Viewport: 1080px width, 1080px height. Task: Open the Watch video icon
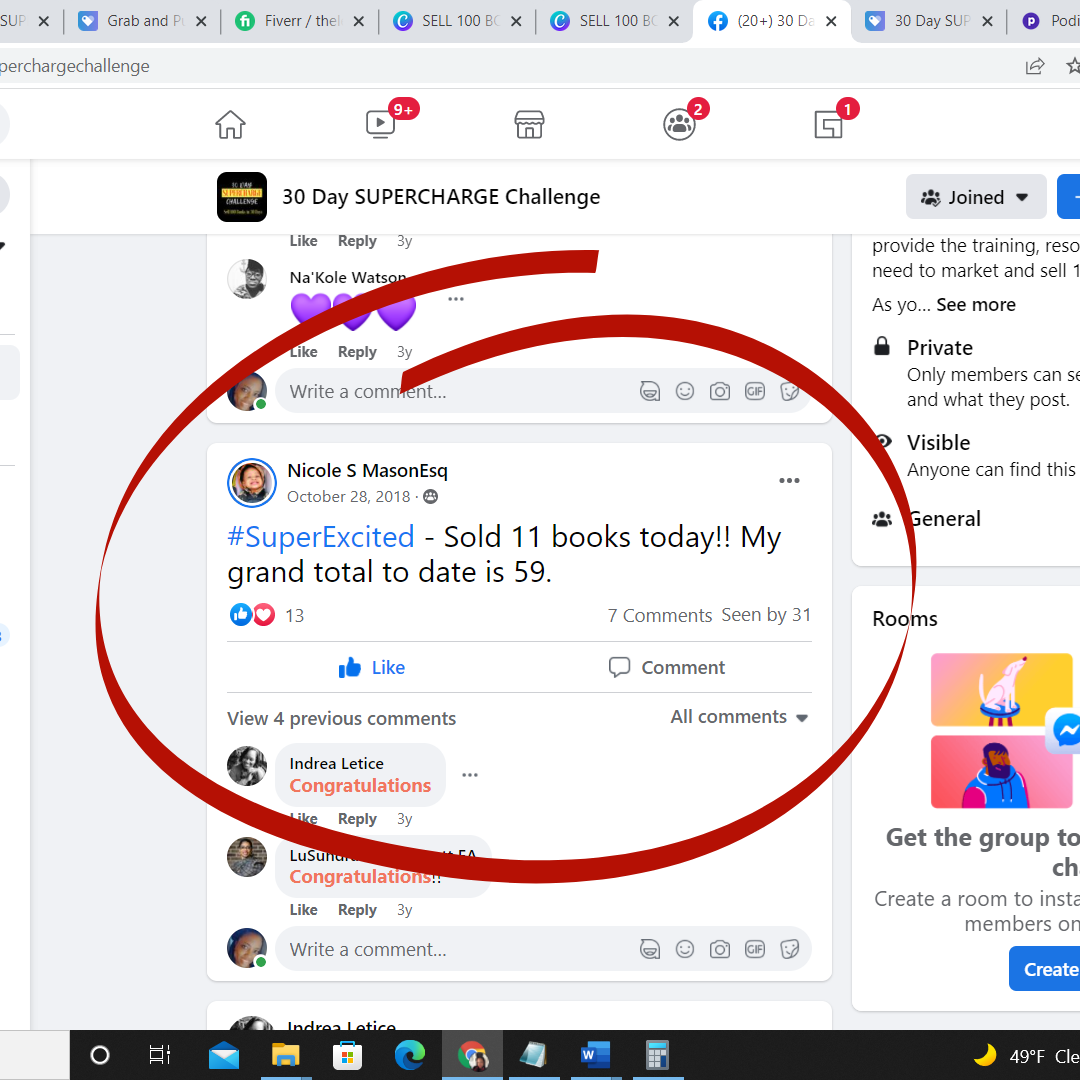click(x=381, y=124)
